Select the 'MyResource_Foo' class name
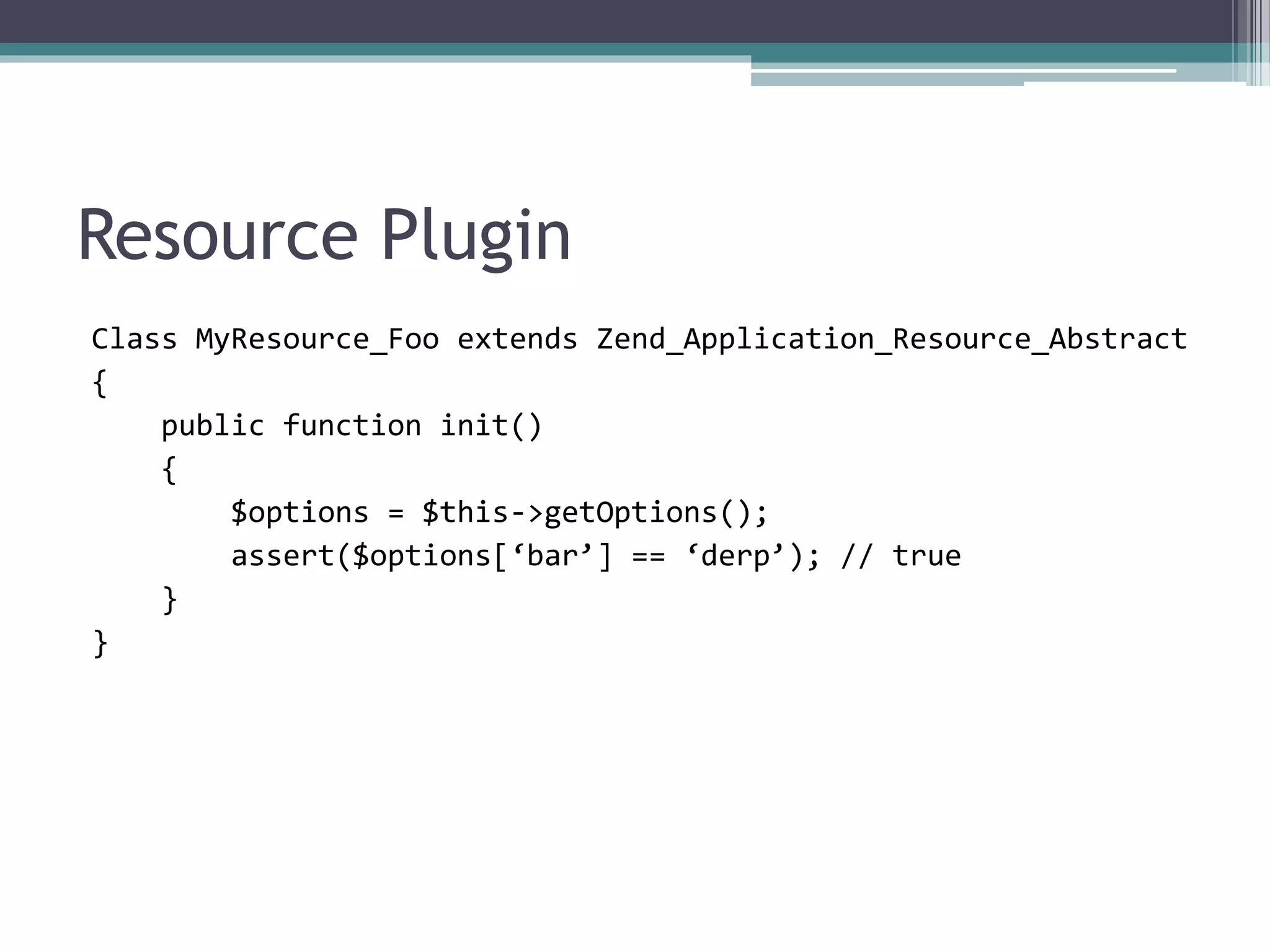Screen dimensions: 1270x952 coord(317,339)
